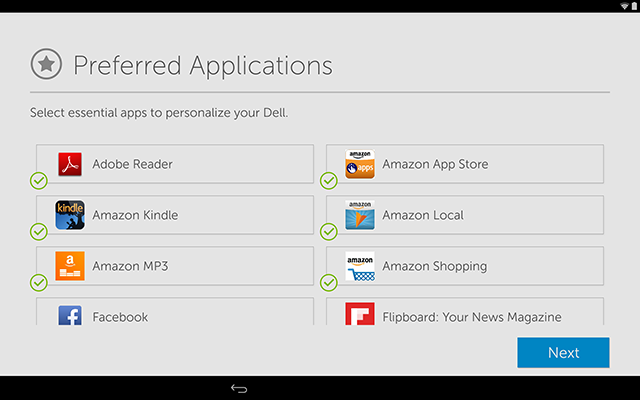Viewport: 640px width, 400px height.
Task: Click the Adobe Reader app icon
Action: (x=70, y=164)
